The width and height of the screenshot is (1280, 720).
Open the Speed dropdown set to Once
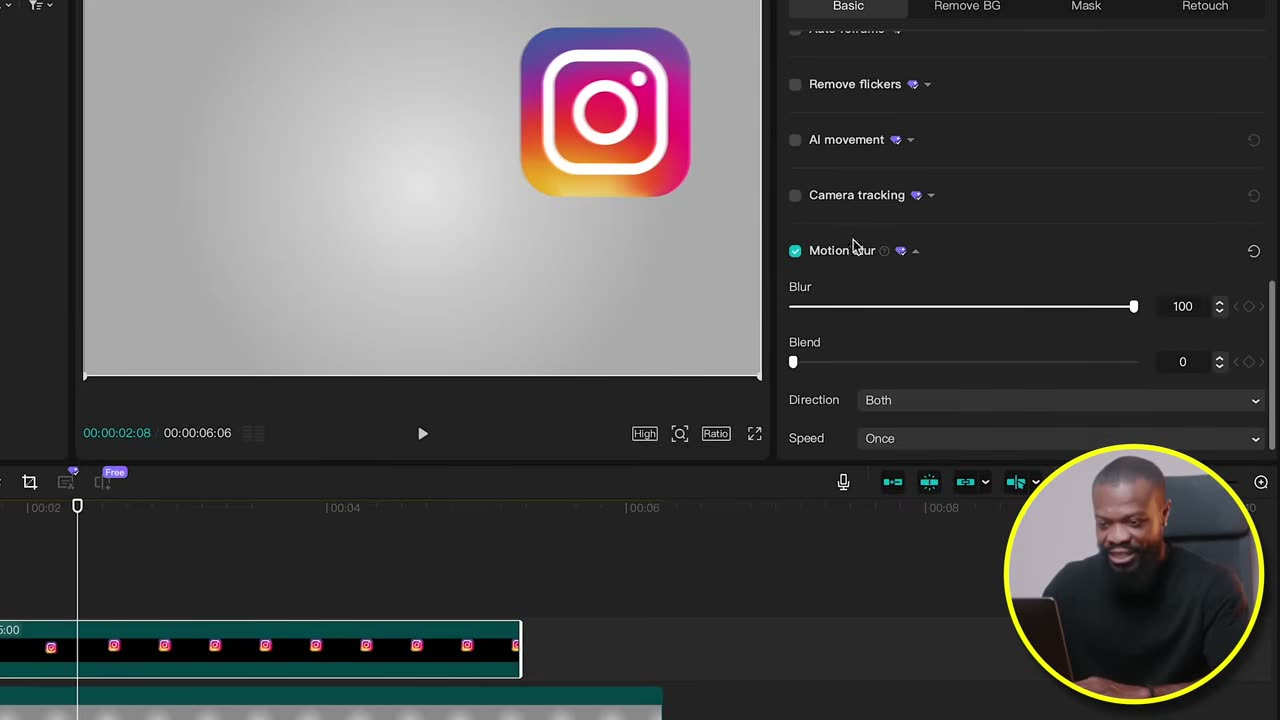1062,439
